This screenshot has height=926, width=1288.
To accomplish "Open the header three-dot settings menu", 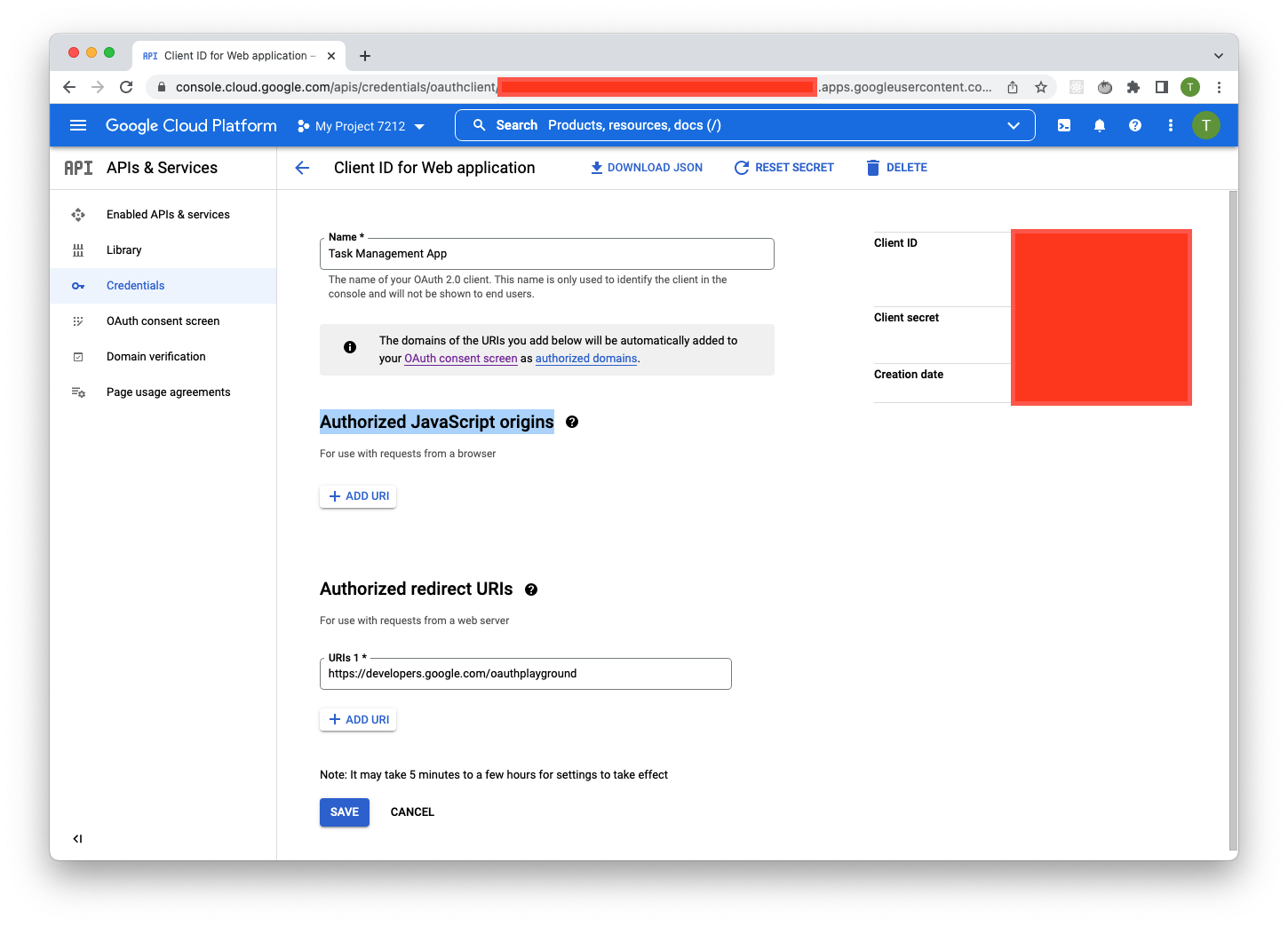I will coord(1171,125).
